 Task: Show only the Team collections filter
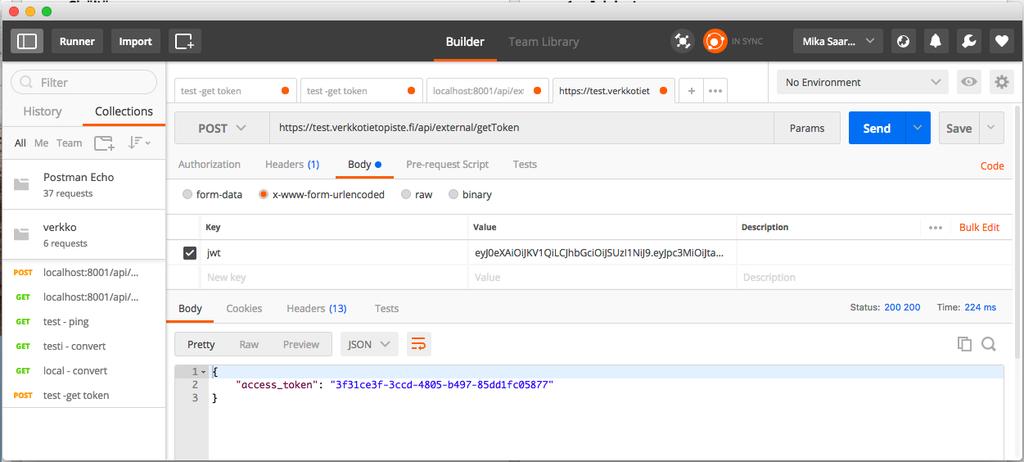pos(69,143)
